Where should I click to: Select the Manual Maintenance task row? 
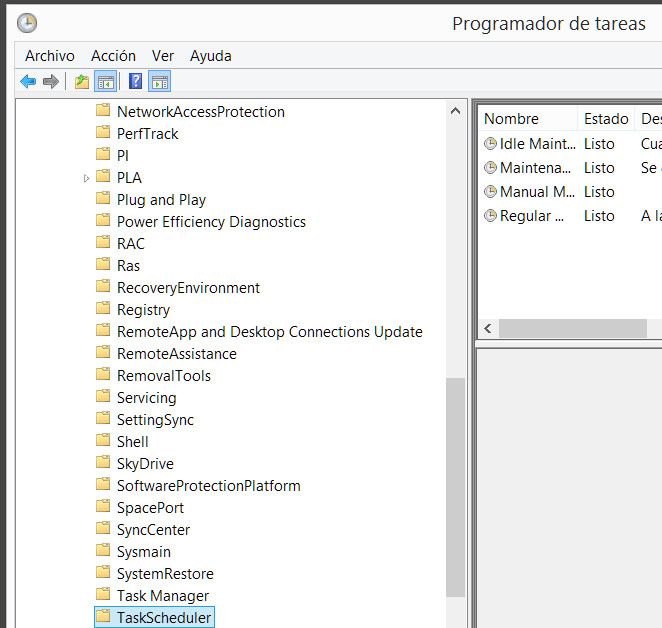tap(536, 191)
